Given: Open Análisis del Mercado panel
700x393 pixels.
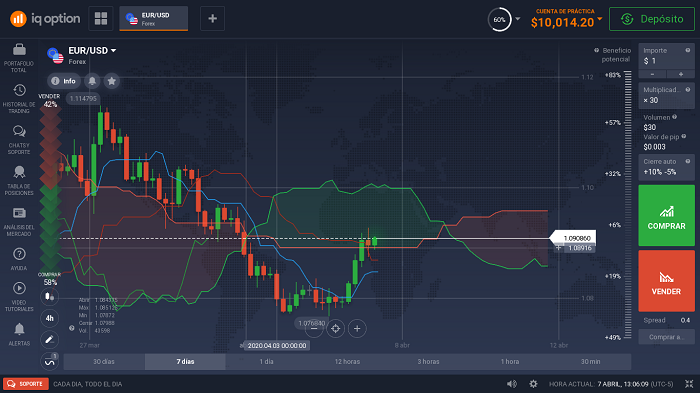Looking at the screenshot, I should tap(19, 222).
